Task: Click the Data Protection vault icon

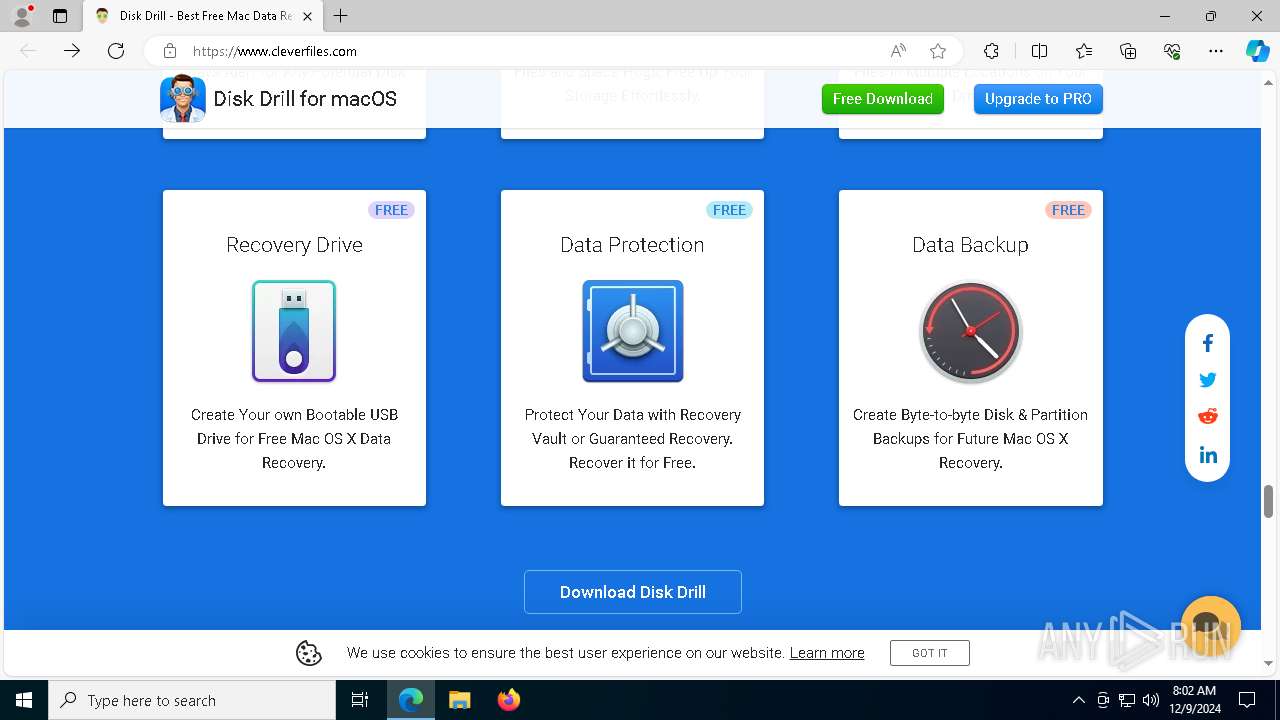Action: 632,331
